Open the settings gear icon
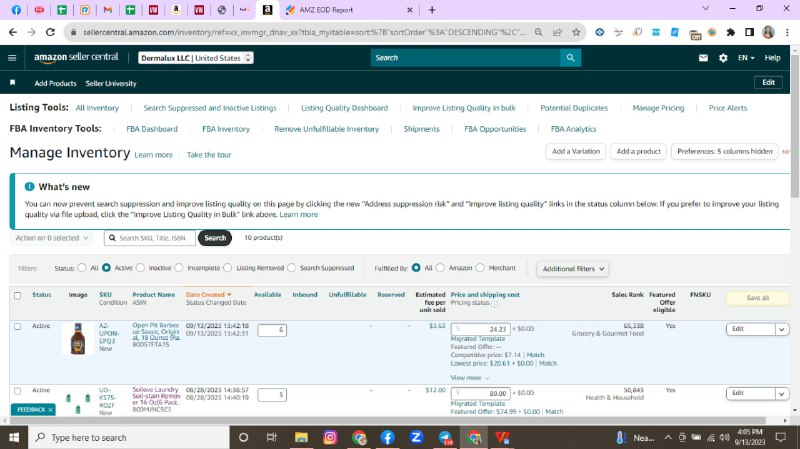Screen dimensions: 800x449 tap(723, 58)
